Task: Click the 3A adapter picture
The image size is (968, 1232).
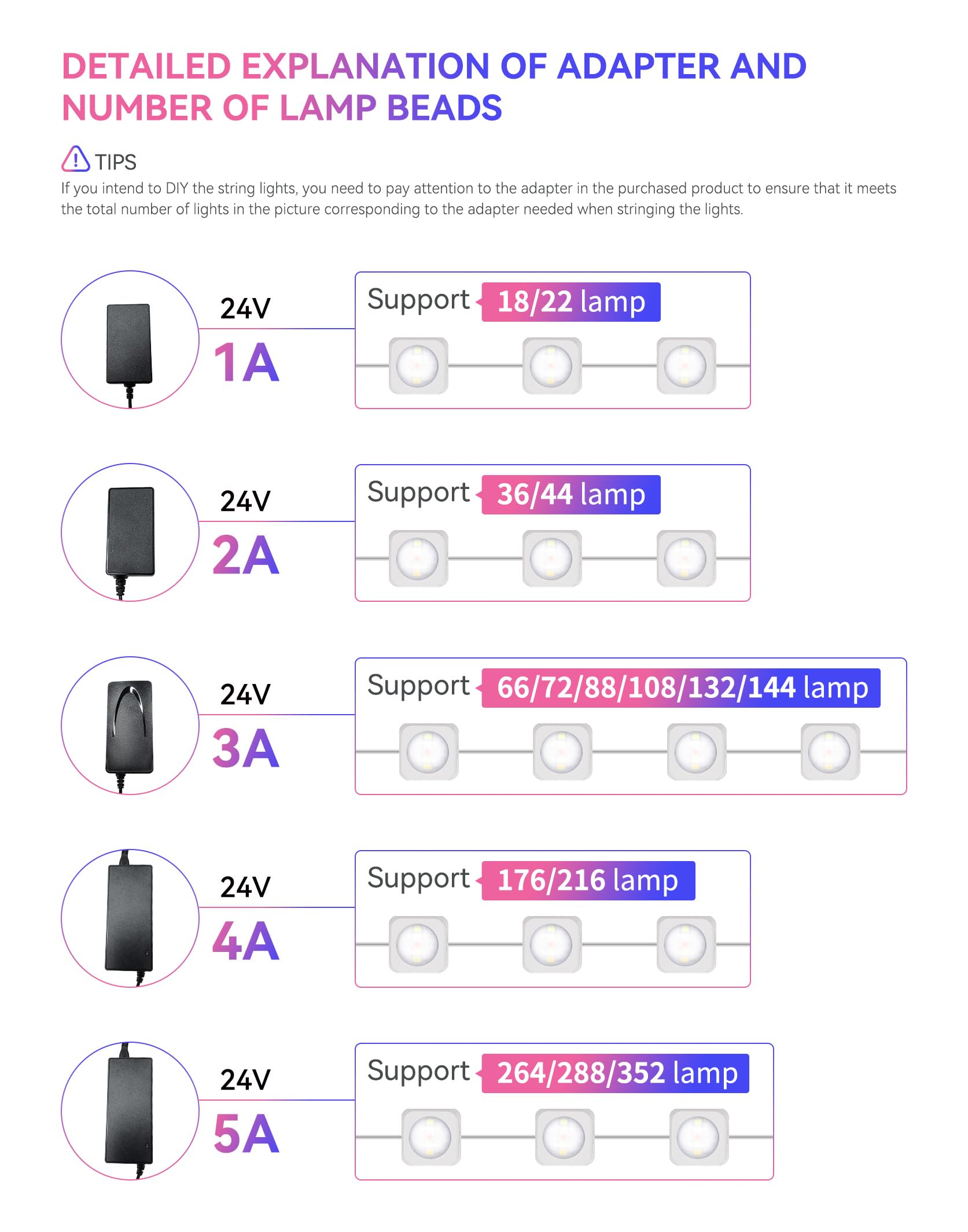Action: (130, 726)
